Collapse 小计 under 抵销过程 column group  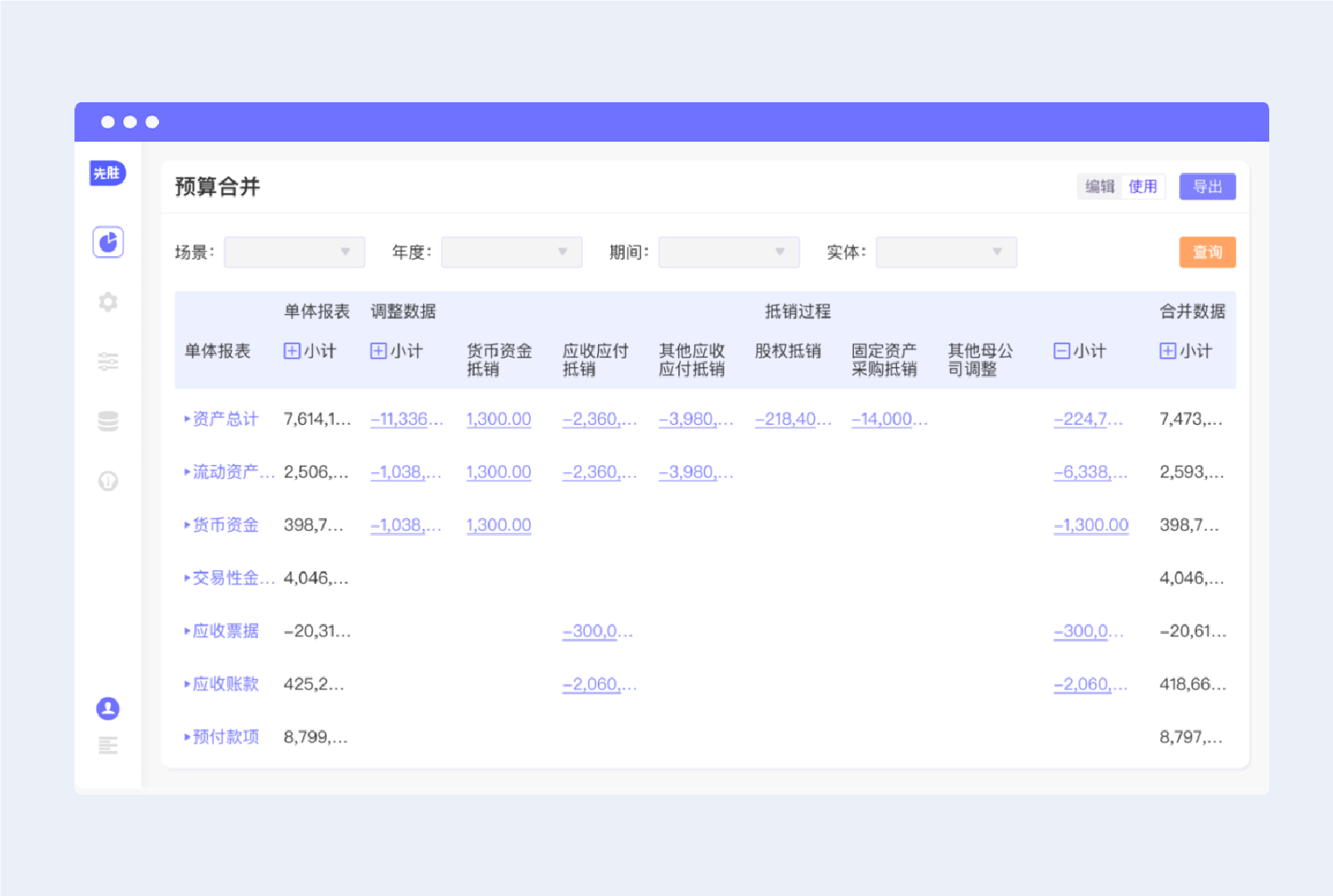click(x=1062, y=351)
